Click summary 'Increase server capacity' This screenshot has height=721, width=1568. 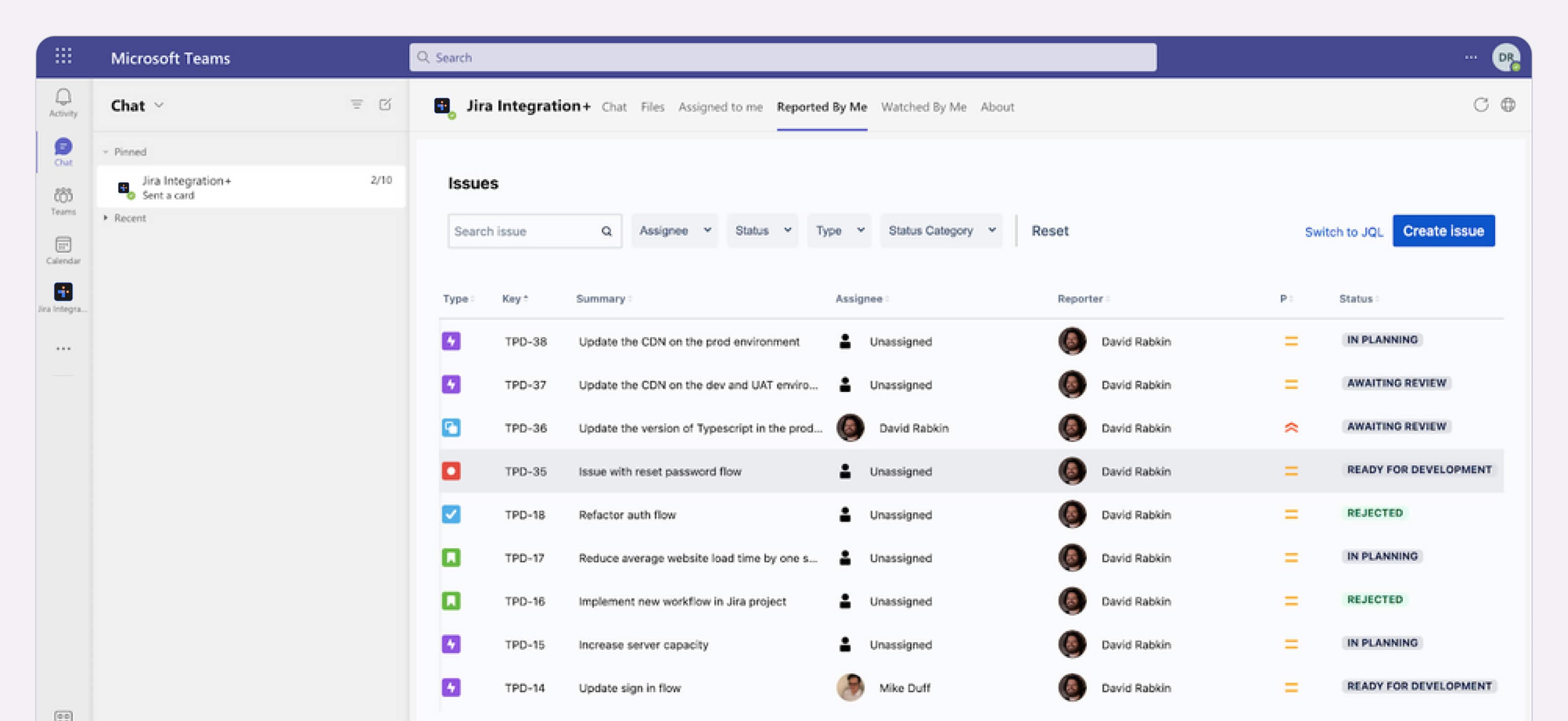(x=643, y=644)
